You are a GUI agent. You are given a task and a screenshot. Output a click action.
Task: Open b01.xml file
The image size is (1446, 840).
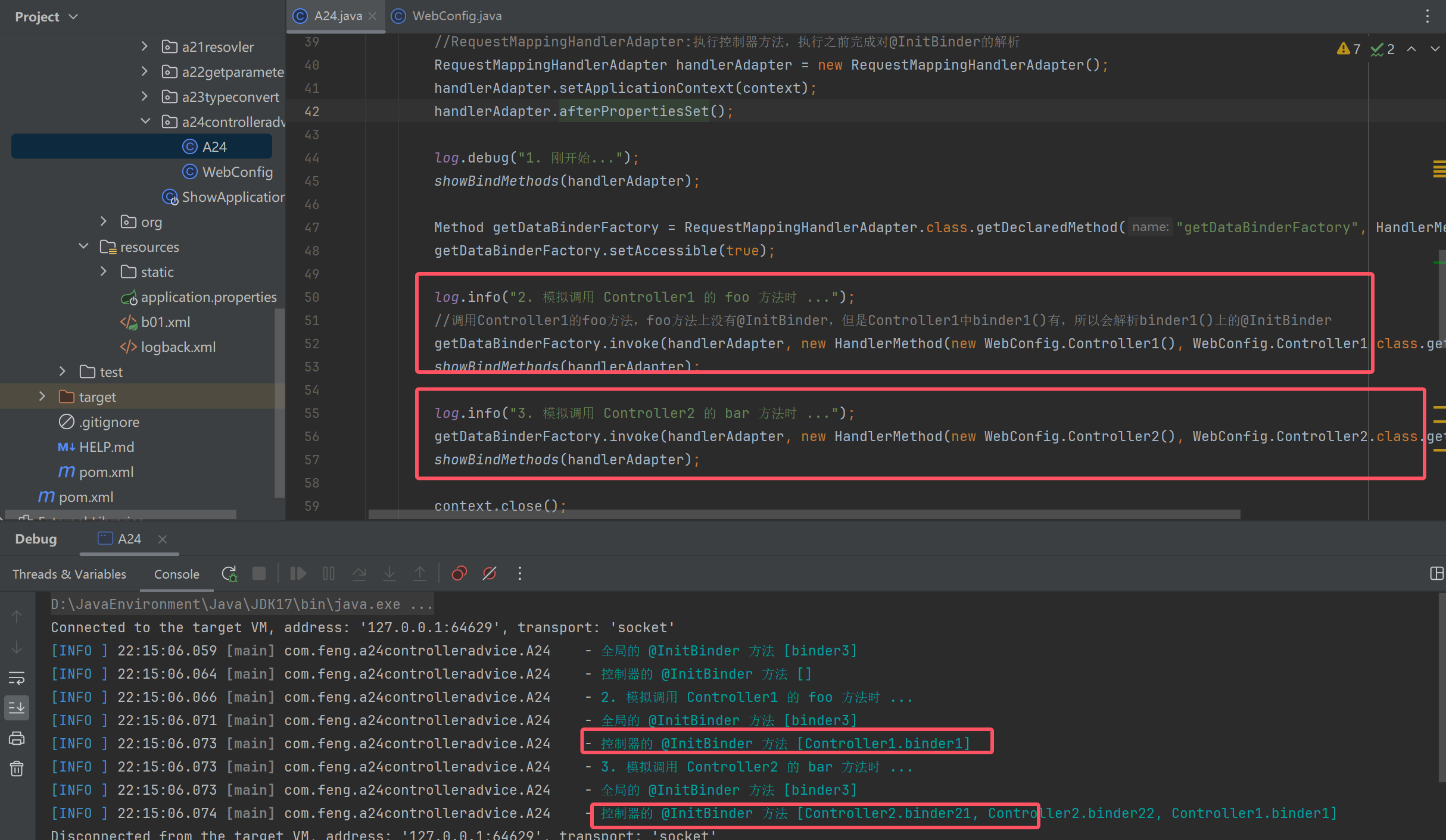pyautogui.click(x=155, y=321)
